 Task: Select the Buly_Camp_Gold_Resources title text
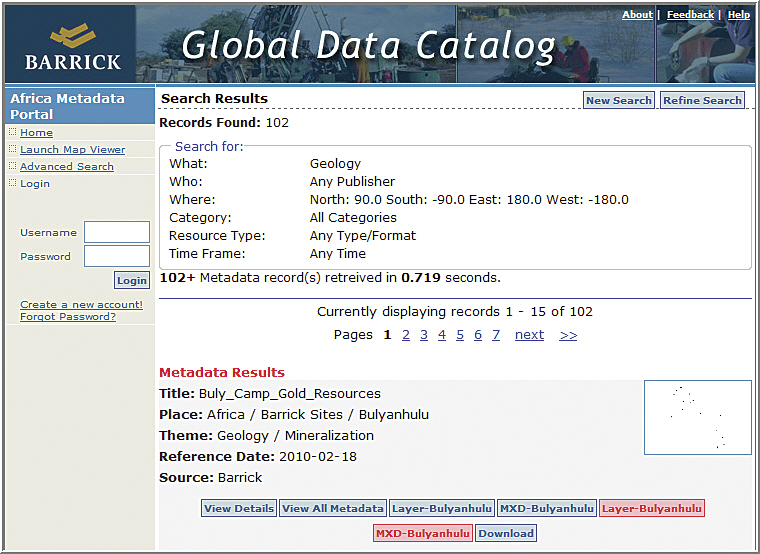(x=290, y=394)
